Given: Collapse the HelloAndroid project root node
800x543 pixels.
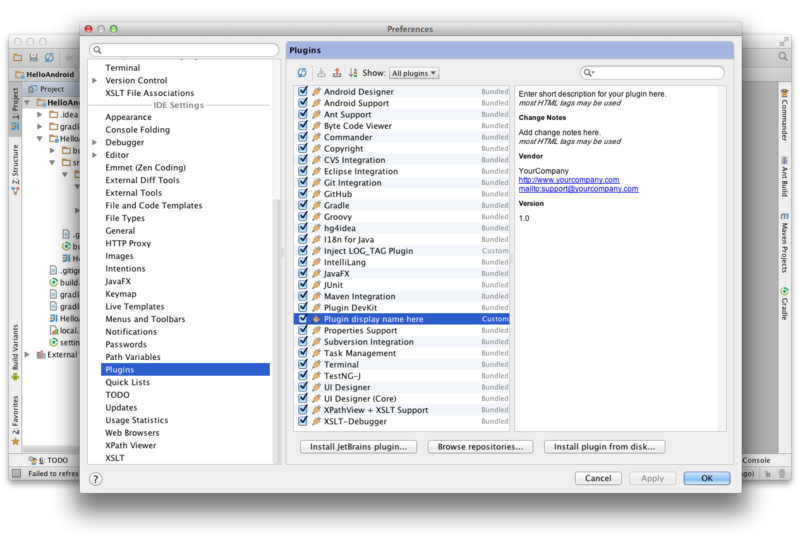Looking at the screenshot, I should 27,103.
